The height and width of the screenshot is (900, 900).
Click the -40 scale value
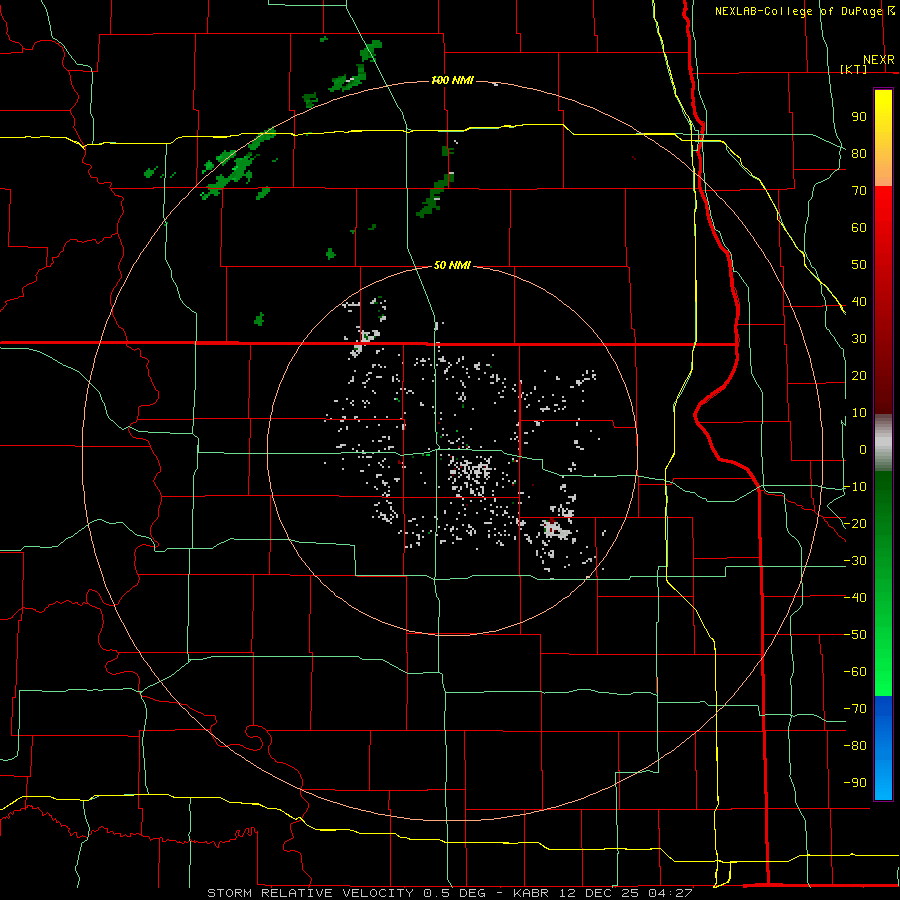(855, 598)
